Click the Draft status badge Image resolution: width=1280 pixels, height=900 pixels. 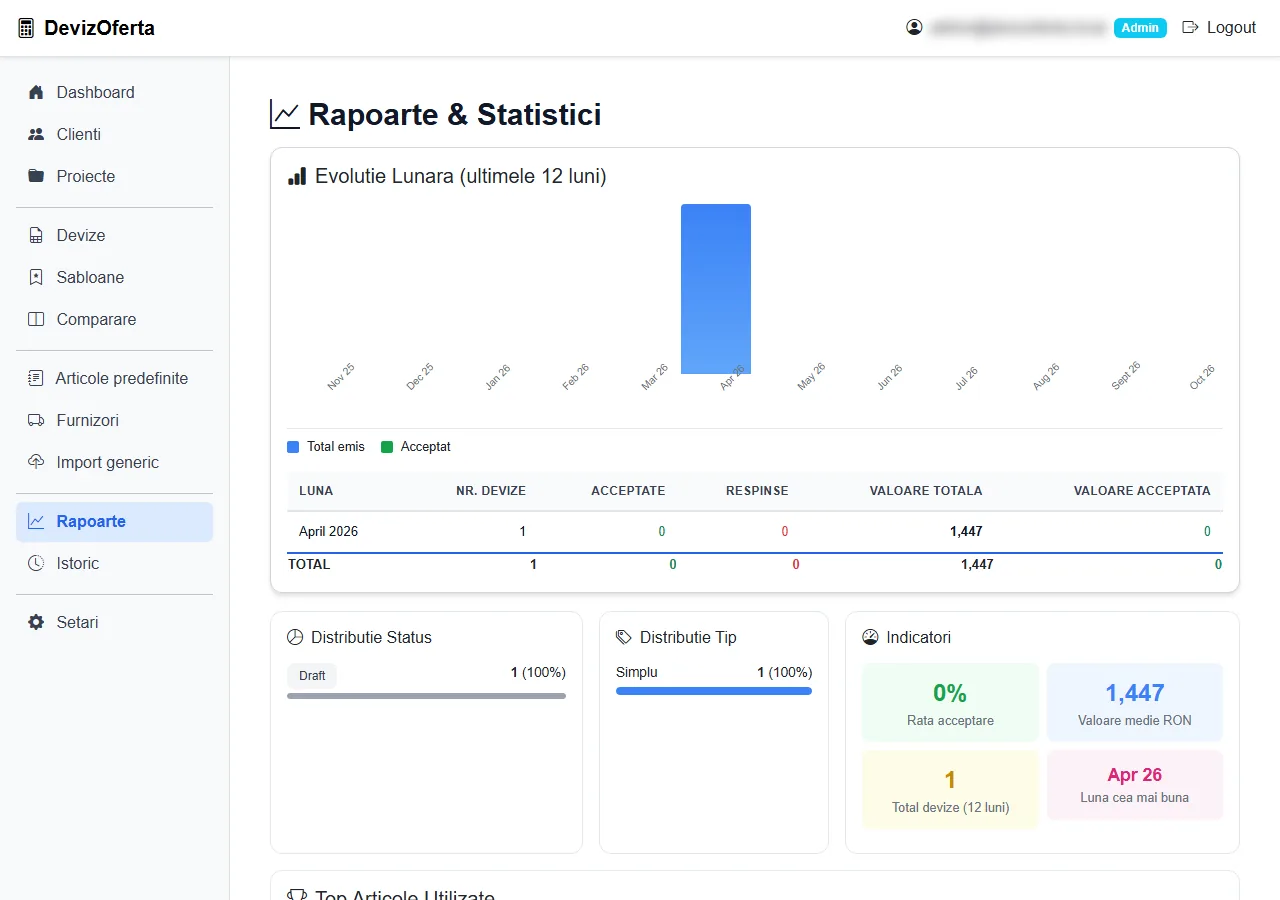312,676
